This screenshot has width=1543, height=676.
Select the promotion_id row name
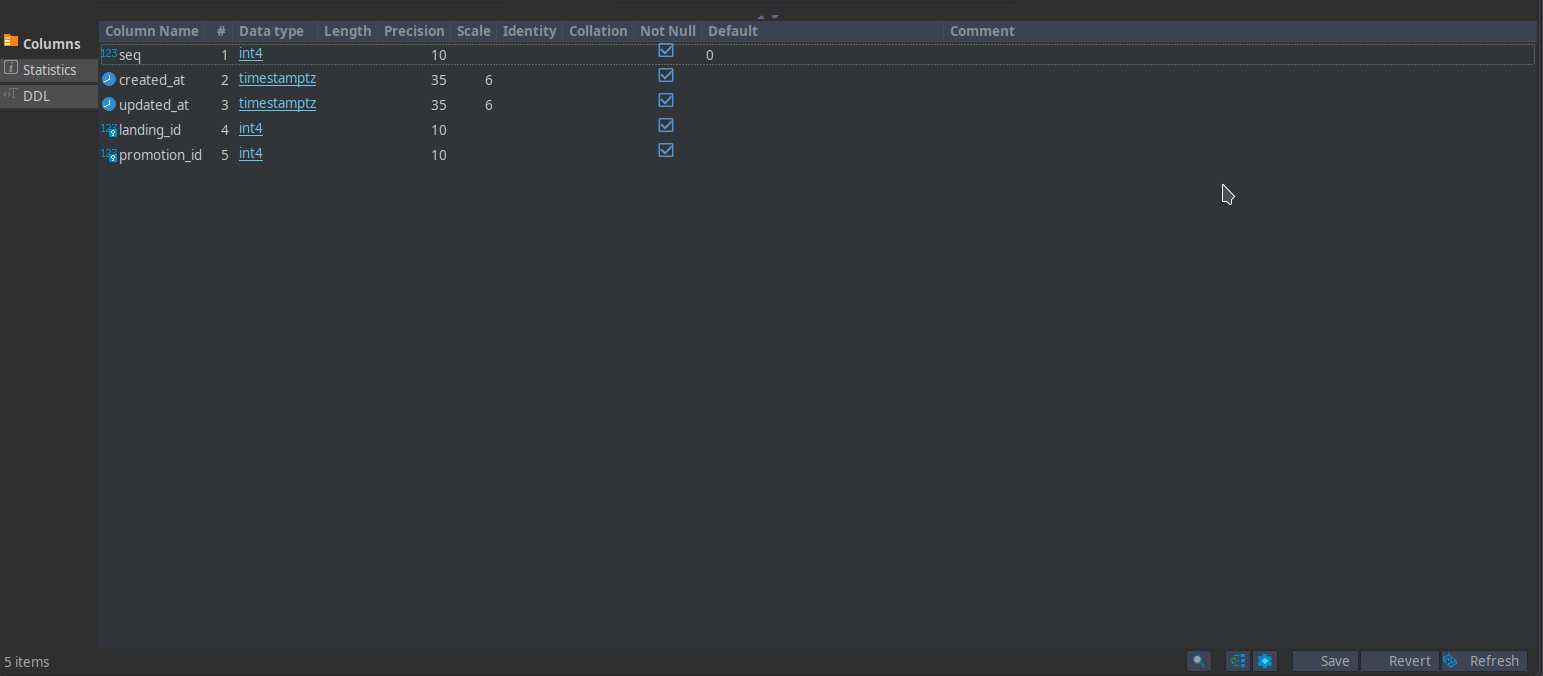[x=160, y=155]
